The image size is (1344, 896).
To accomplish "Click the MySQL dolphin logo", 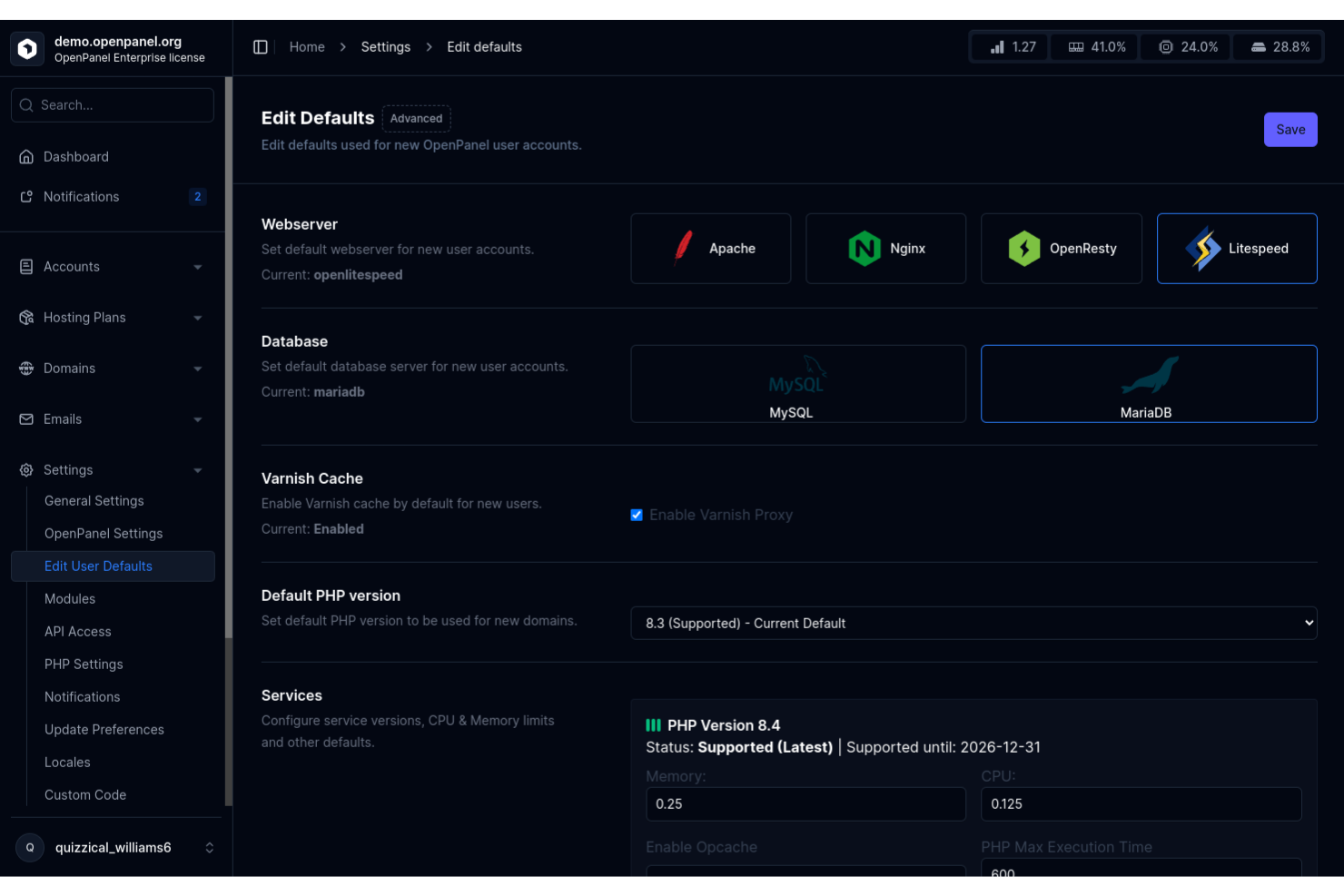I will coord(797,376).
